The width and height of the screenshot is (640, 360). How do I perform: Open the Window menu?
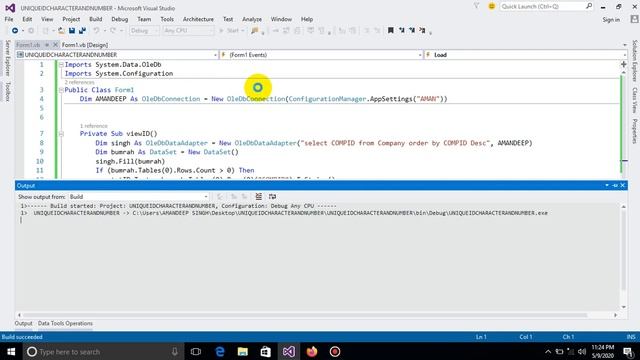click(x=281, y=19)
